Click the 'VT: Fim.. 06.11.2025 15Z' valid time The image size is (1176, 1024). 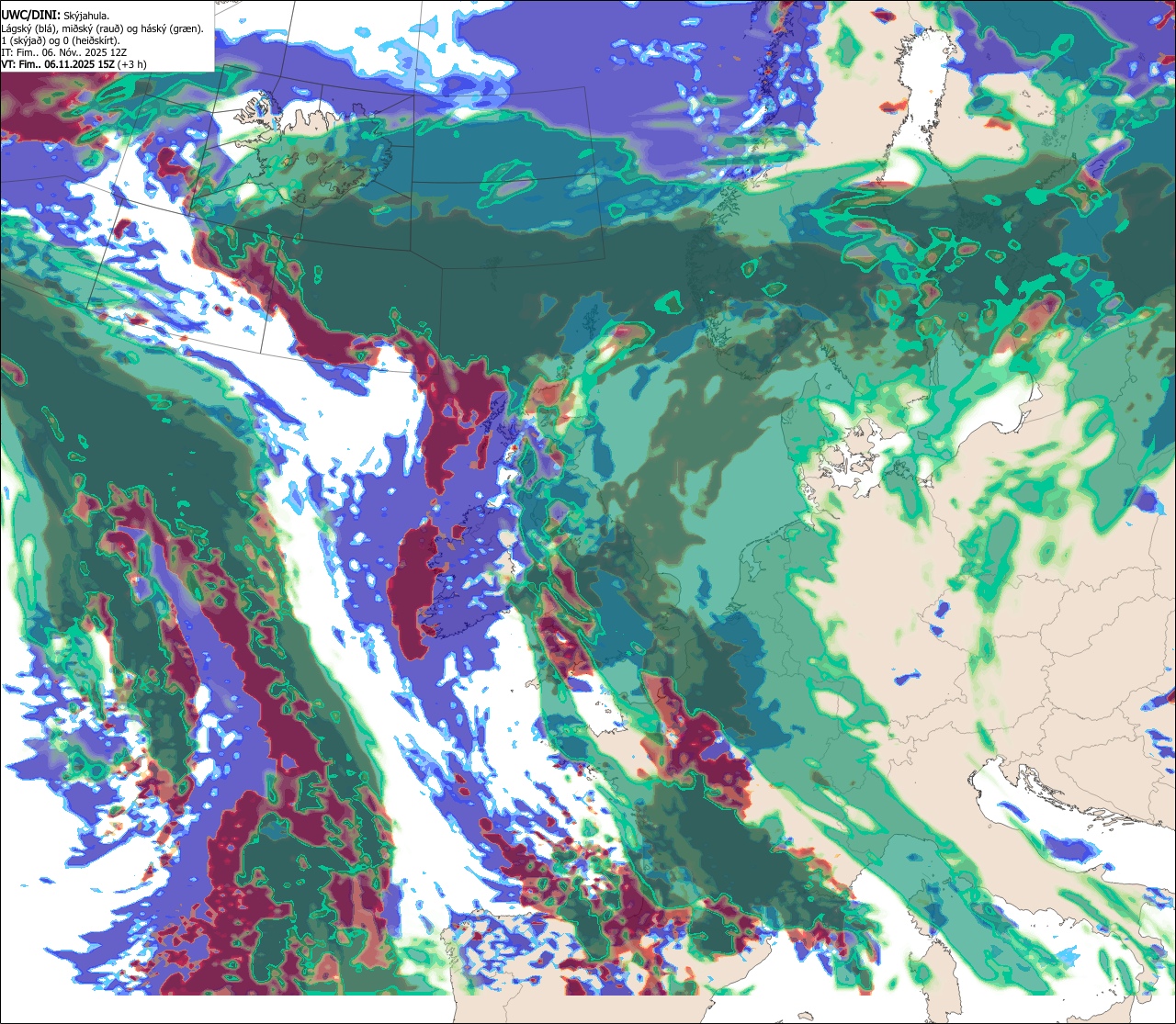point(58,64)
